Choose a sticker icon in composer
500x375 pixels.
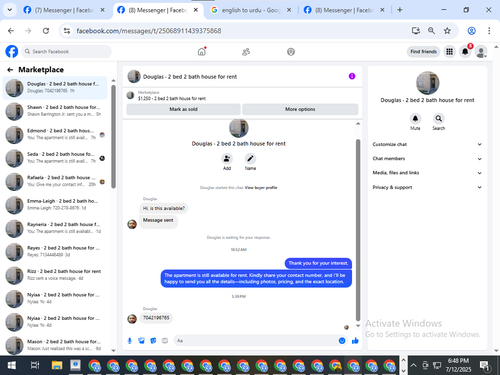153,341
